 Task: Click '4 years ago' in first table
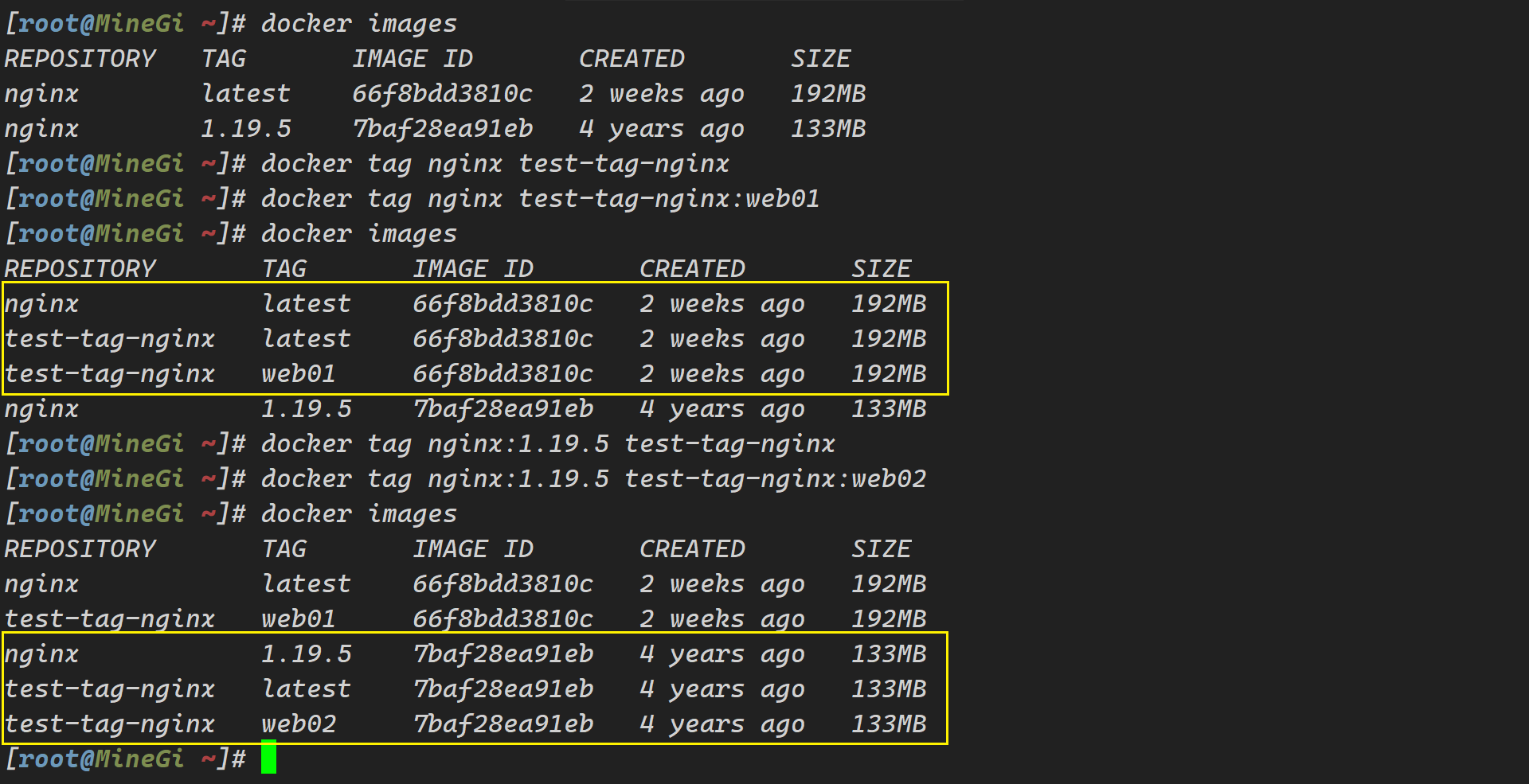(x=662, y=129)
